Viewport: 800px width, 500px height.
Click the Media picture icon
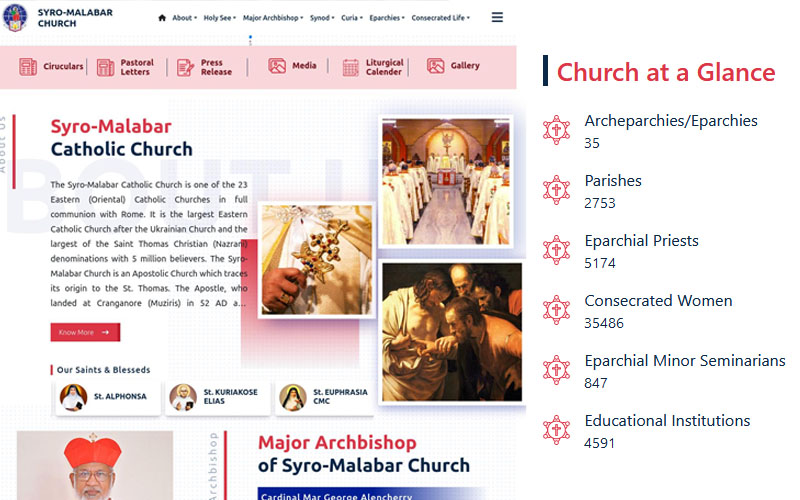[277, 66]
